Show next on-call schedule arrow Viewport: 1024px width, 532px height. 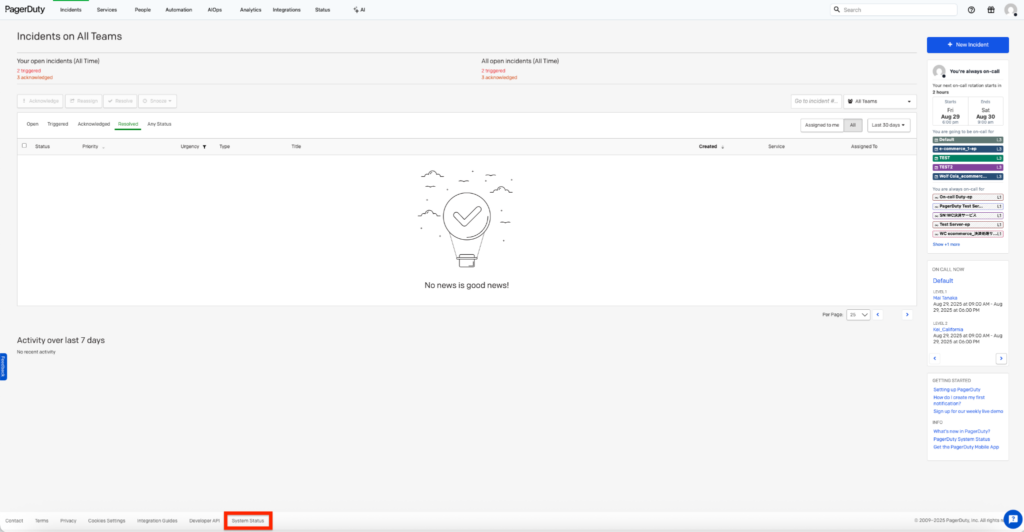[1000, 357]
